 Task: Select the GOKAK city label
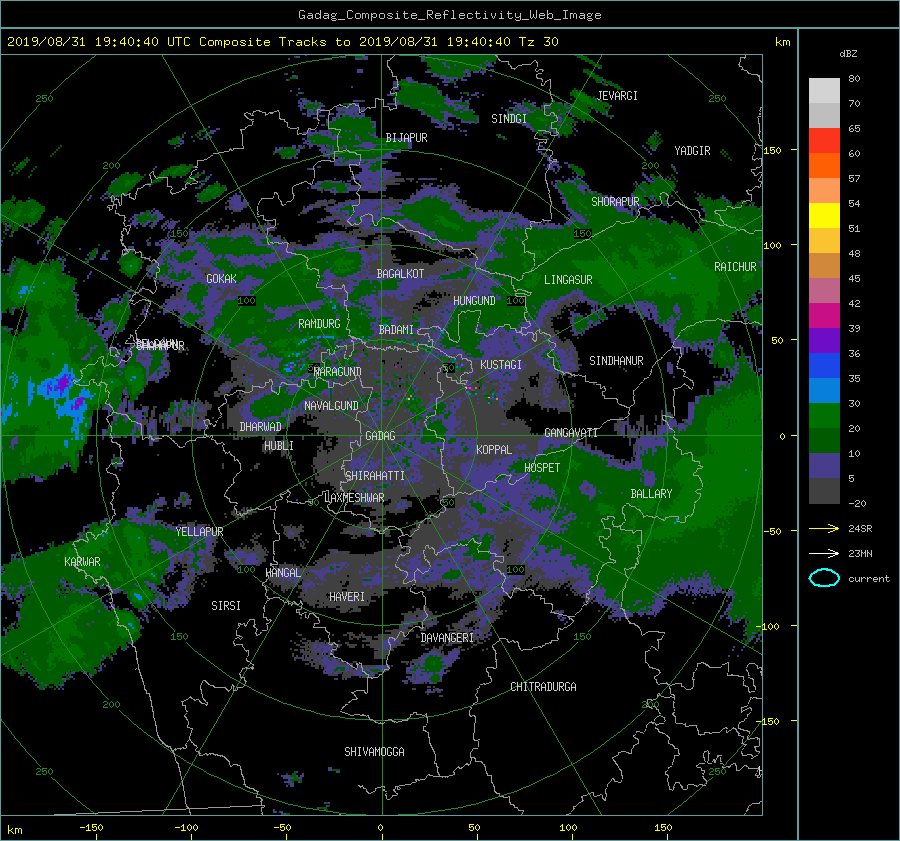221,278
